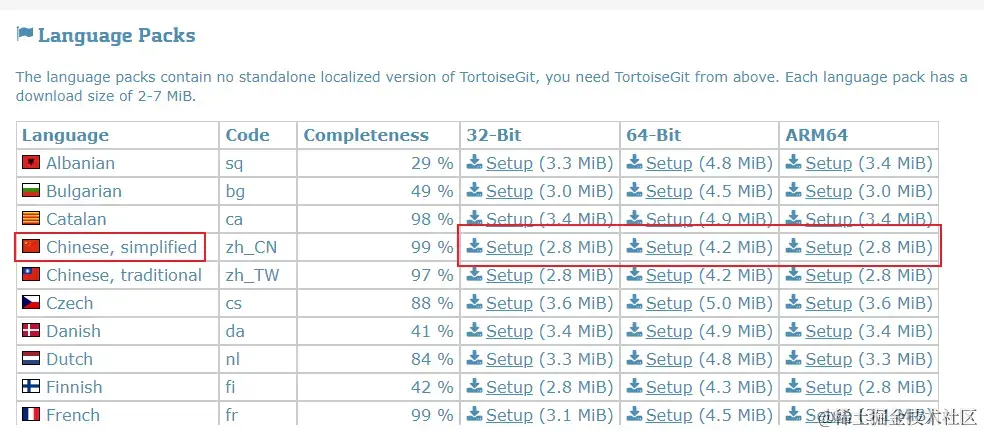
Task: Click the Language Packs heading flag icon
Action: (x=24, y=34)
